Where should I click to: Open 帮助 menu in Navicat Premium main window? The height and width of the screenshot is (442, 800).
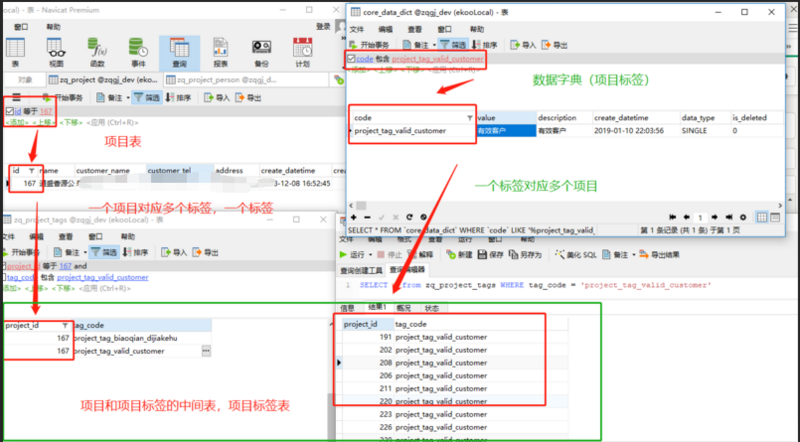coord(53,27)
